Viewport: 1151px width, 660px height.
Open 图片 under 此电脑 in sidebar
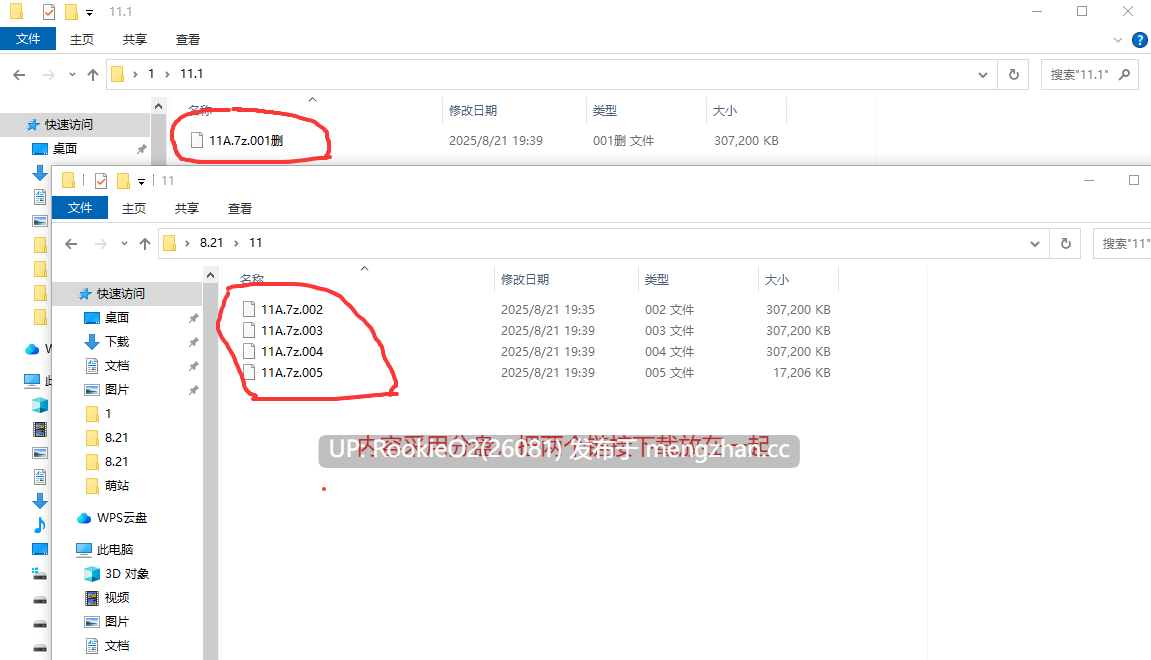coord(117,622)
